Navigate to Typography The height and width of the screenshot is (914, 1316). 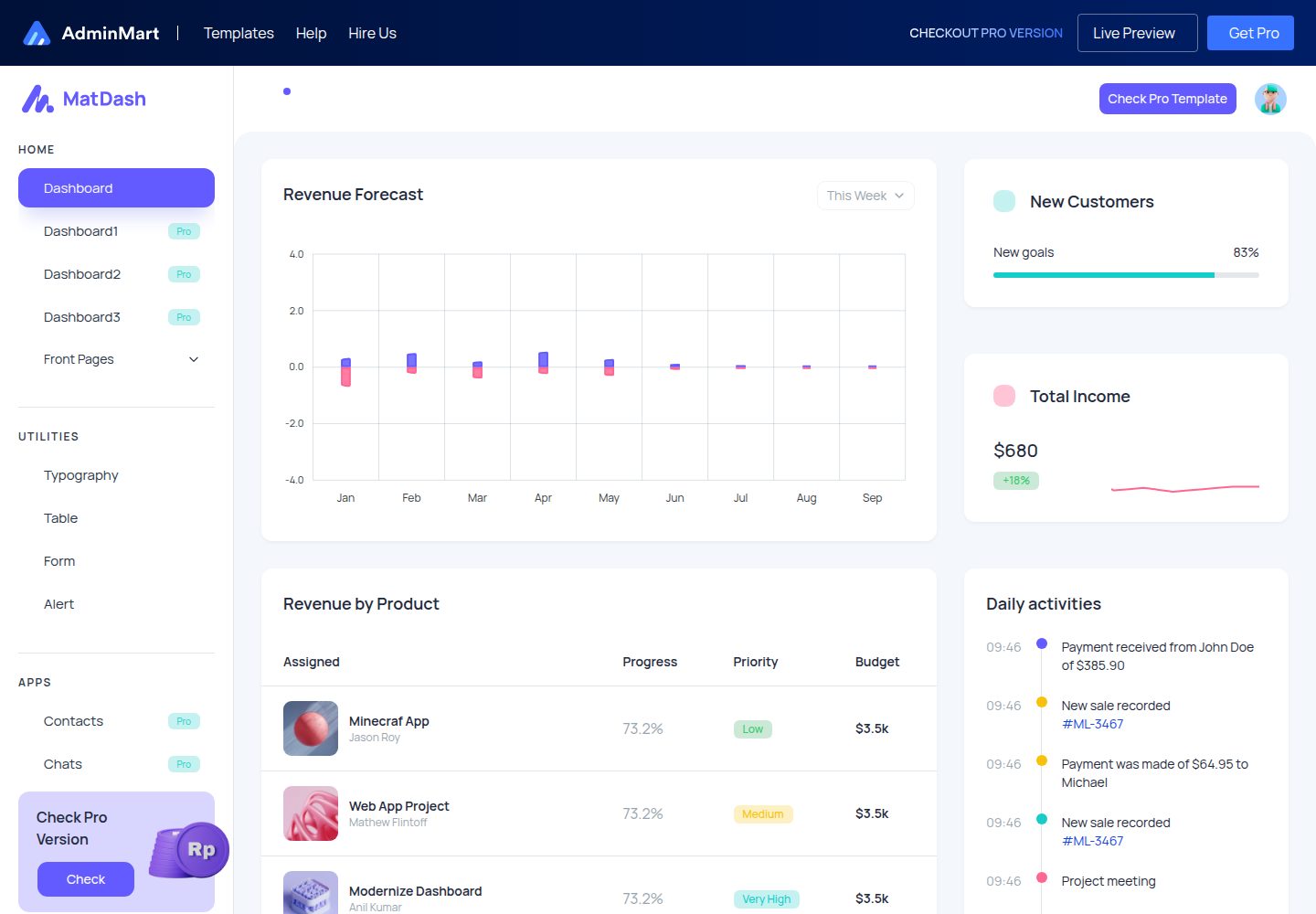[116, 475]
